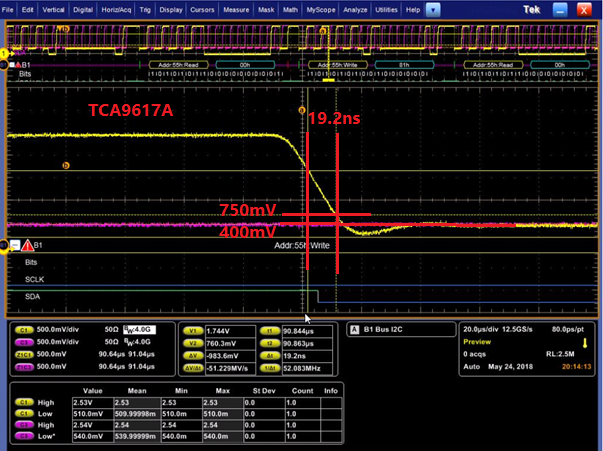Click the Δt readout 19.2ns in cursor panel
Screen dimensions: 603x451
coord(307,356)
